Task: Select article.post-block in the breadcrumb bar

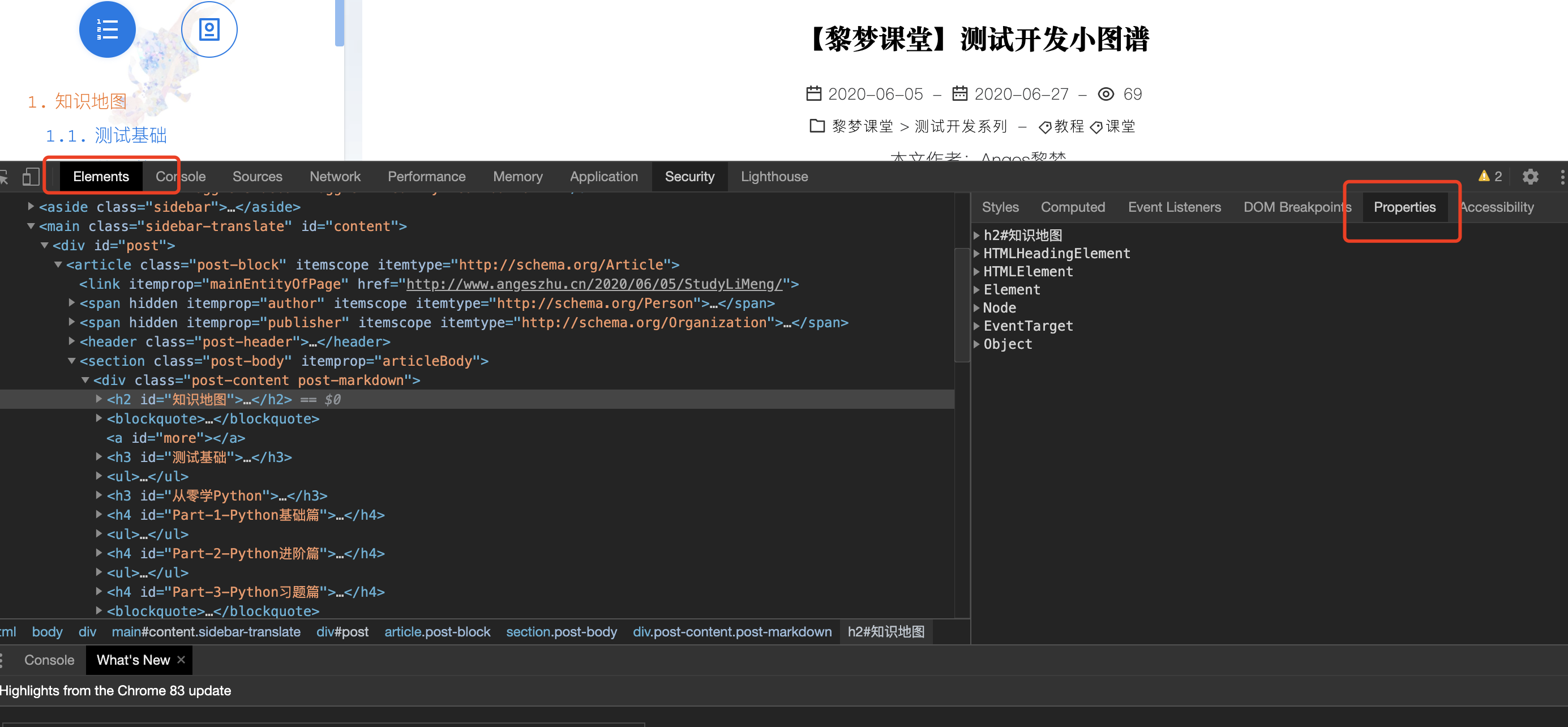Action: click(x=436, y=632)
